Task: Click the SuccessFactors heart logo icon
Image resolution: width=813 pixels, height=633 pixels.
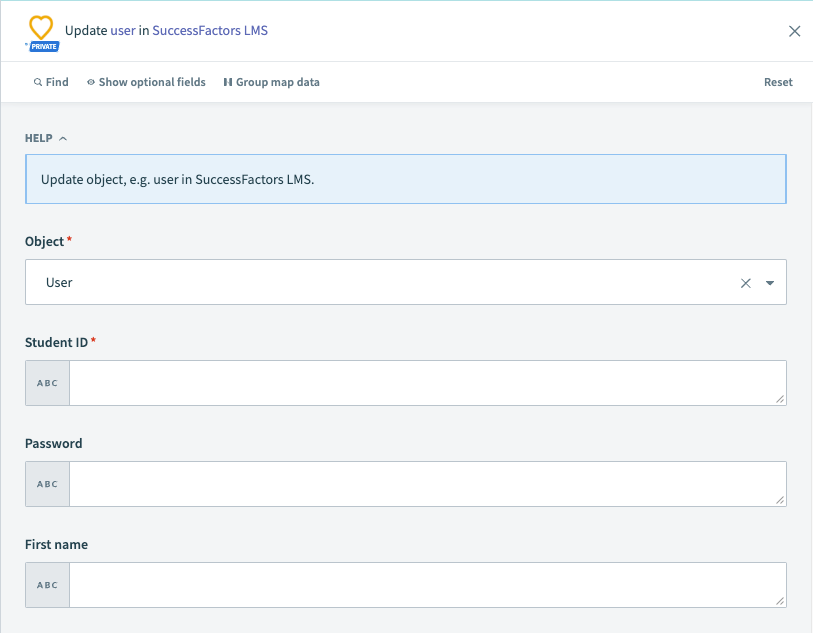Action: (41, 27)
